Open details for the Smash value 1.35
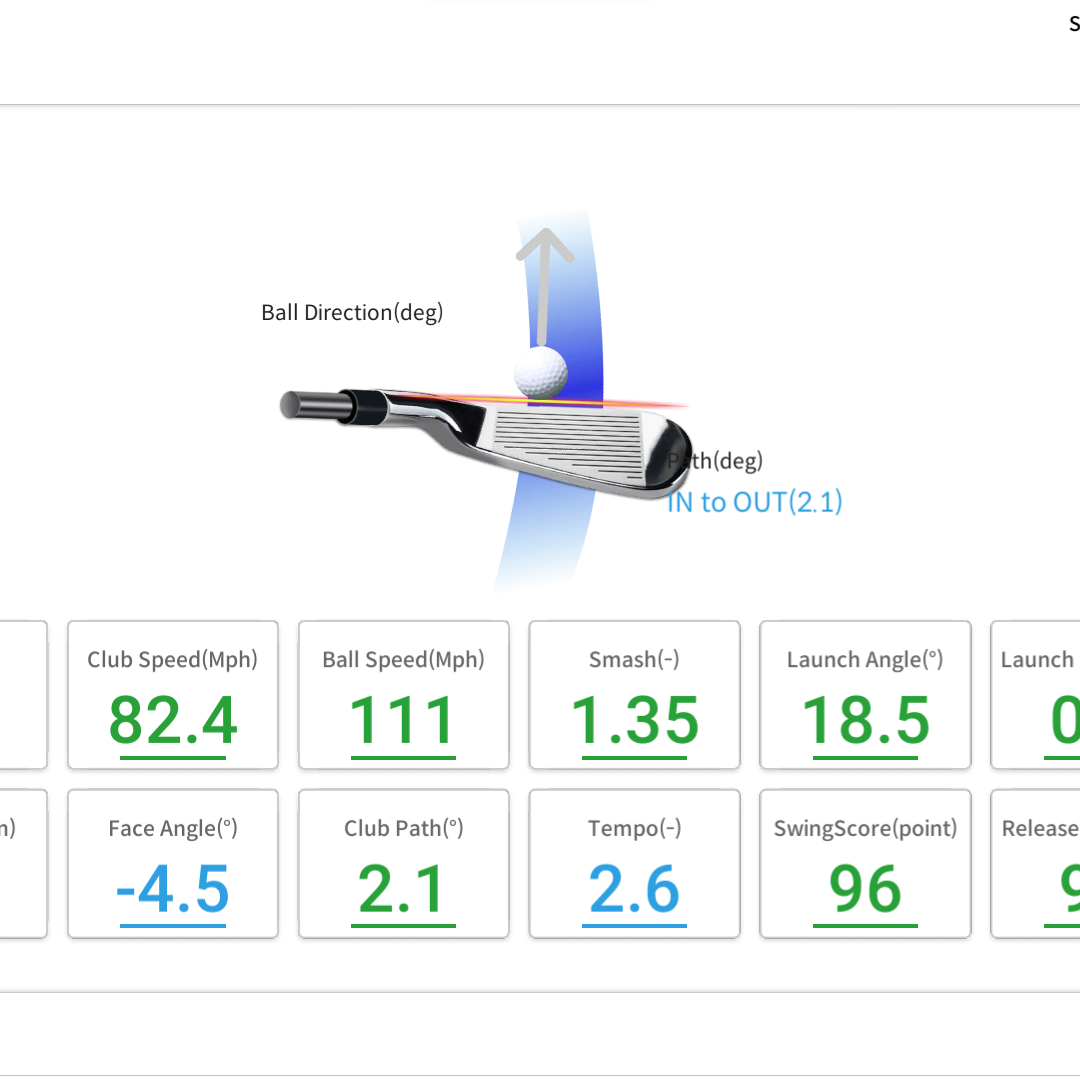The width and height of the screenshot is (1080, 1080). pyautogui.click(x=634, y=695)
